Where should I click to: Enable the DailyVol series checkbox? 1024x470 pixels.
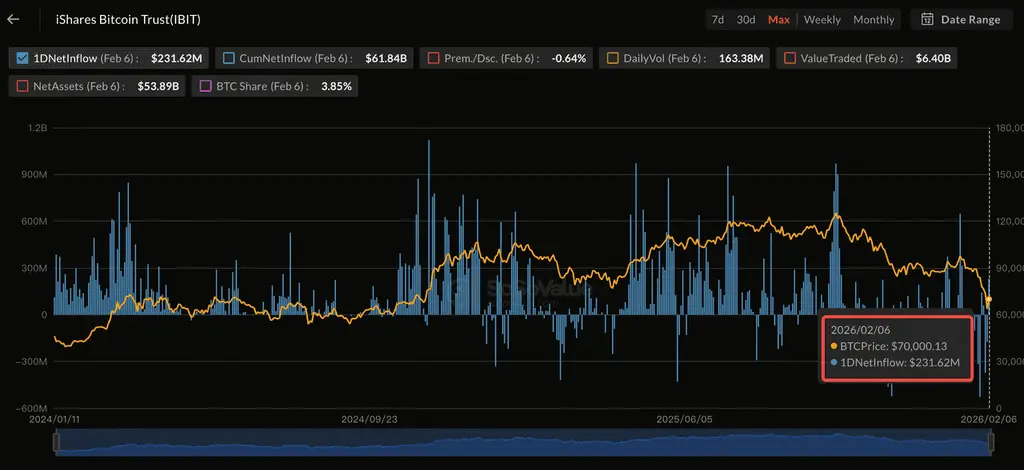pos(612,58)
